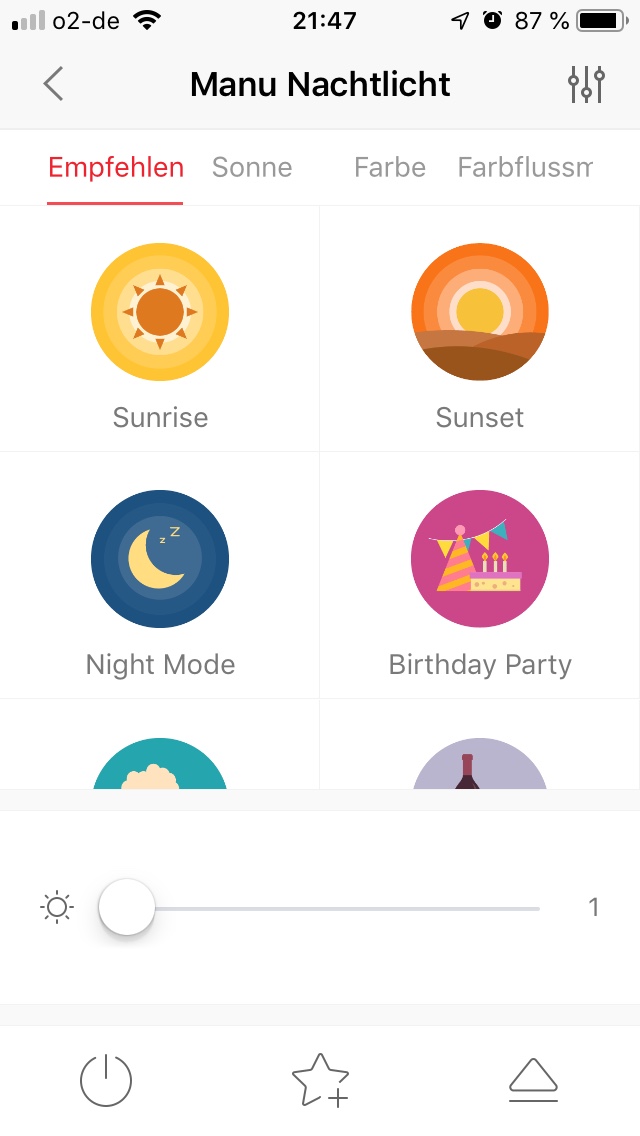Tap the back arrow icon
This screenshot has height=1136, width=640.
[x=54, y=84]
